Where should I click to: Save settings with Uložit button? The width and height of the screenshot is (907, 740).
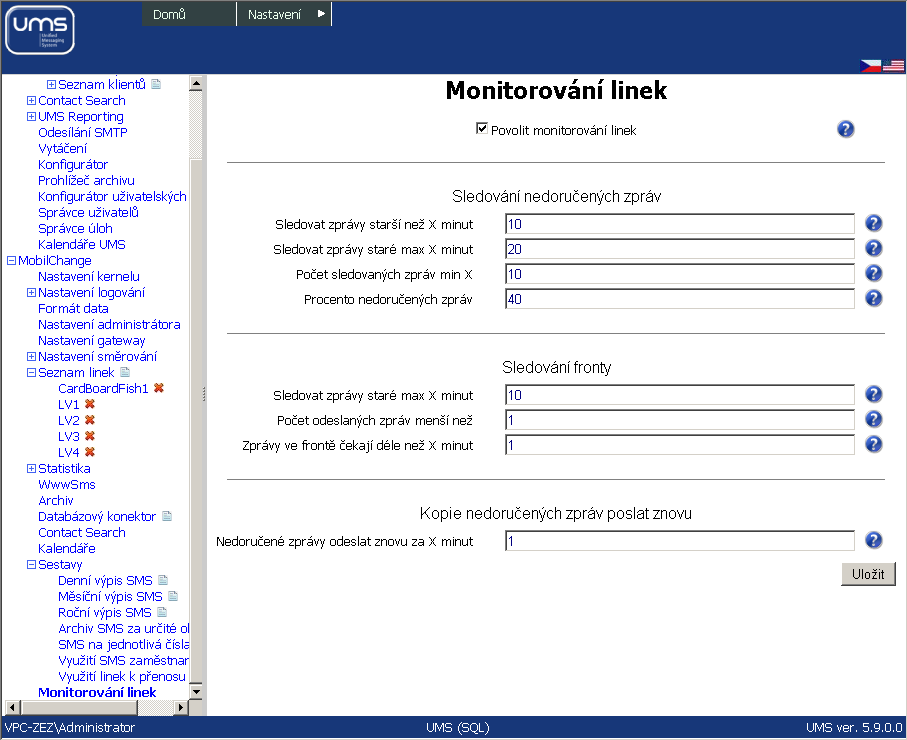point(868,574)
